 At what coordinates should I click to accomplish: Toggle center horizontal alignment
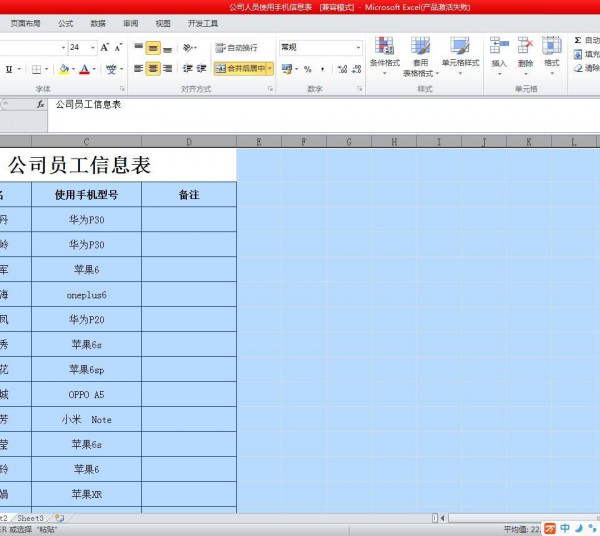(x=153, y=69)
